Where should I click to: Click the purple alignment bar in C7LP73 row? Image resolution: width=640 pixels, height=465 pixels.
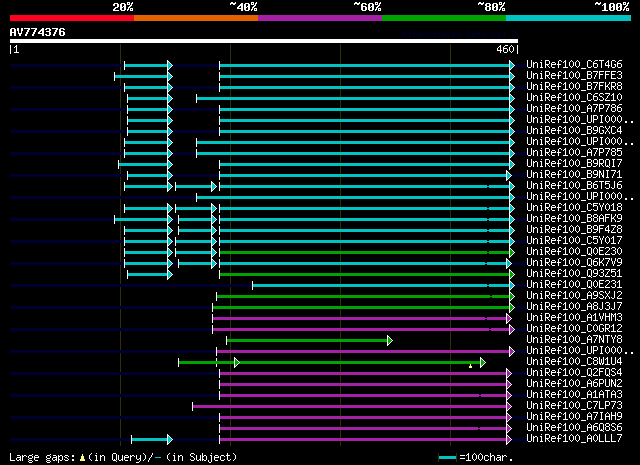(352, 406)
